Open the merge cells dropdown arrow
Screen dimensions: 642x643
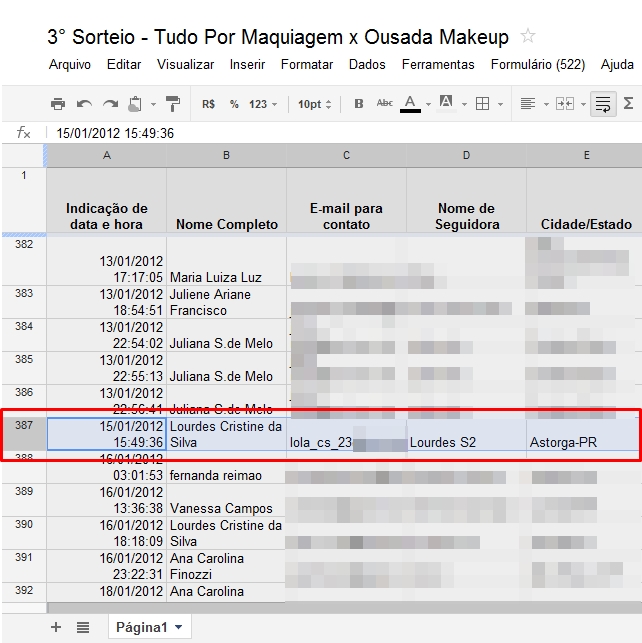[583, 105]
